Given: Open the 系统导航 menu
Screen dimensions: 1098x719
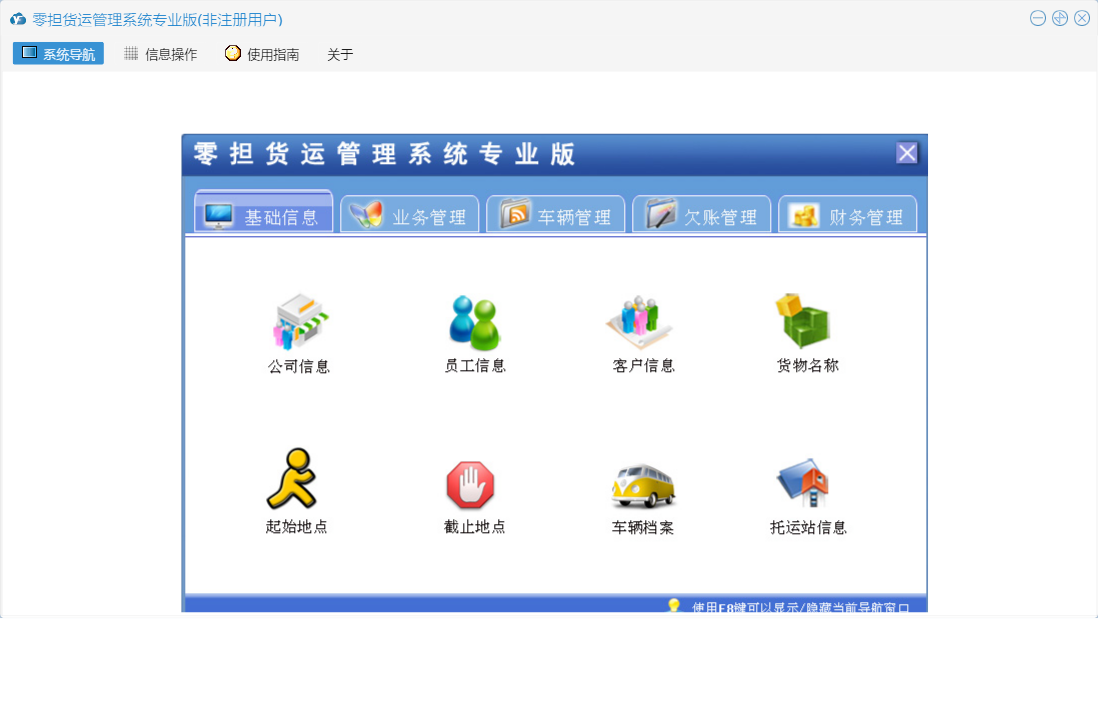Looking at the screenshot, I should [x=58, y=54].
